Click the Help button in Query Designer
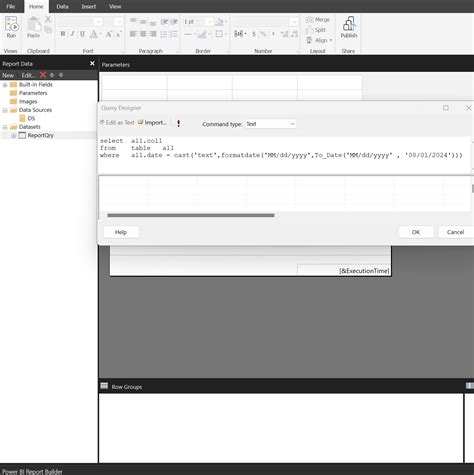Screen dimensions: 474x475 point(121,232)
